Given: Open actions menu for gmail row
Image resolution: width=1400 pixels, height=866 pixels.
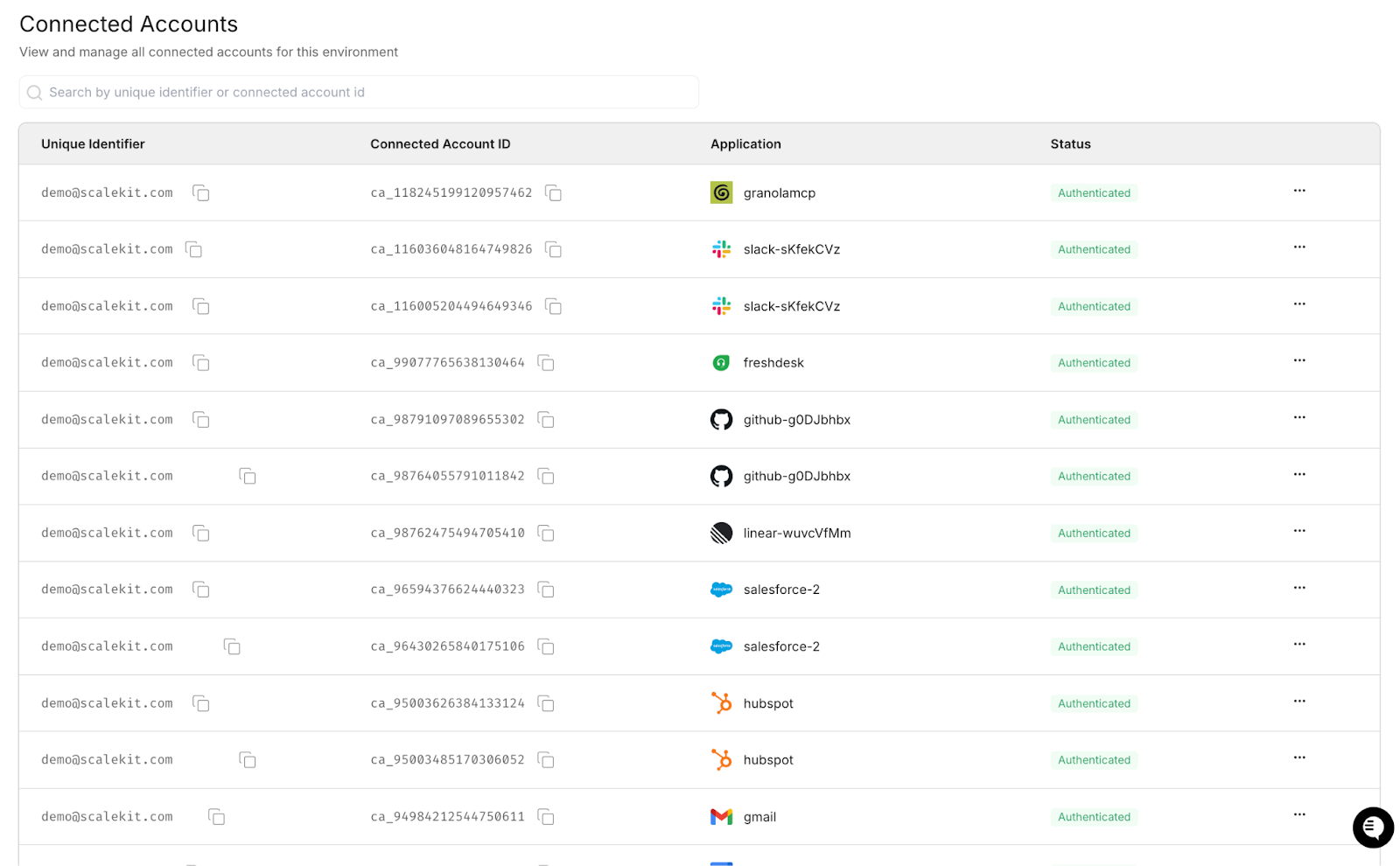Looking at the screenshot, I should 1299,814.
